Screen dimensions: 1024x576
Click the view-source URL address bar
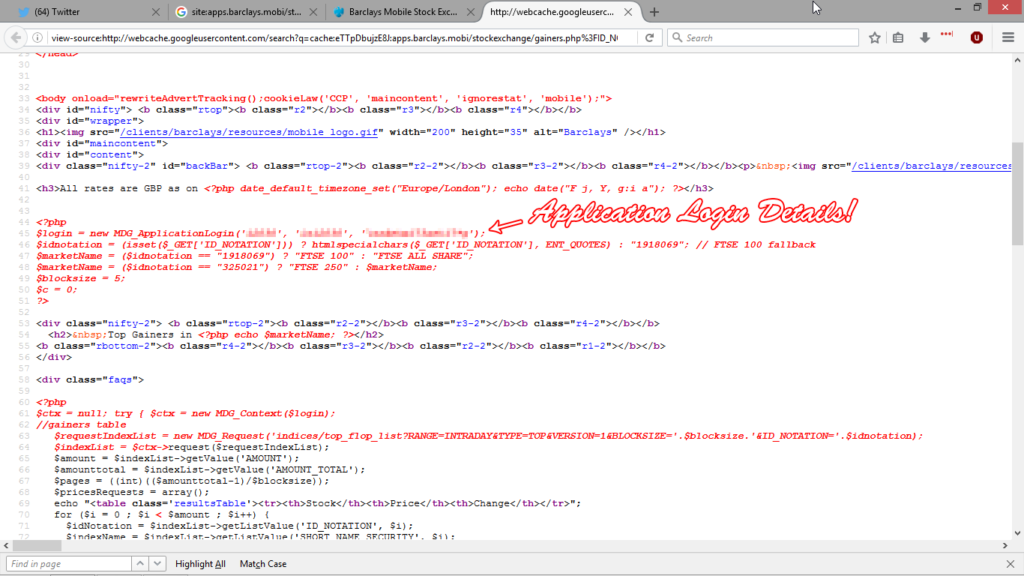click(334, 38)
